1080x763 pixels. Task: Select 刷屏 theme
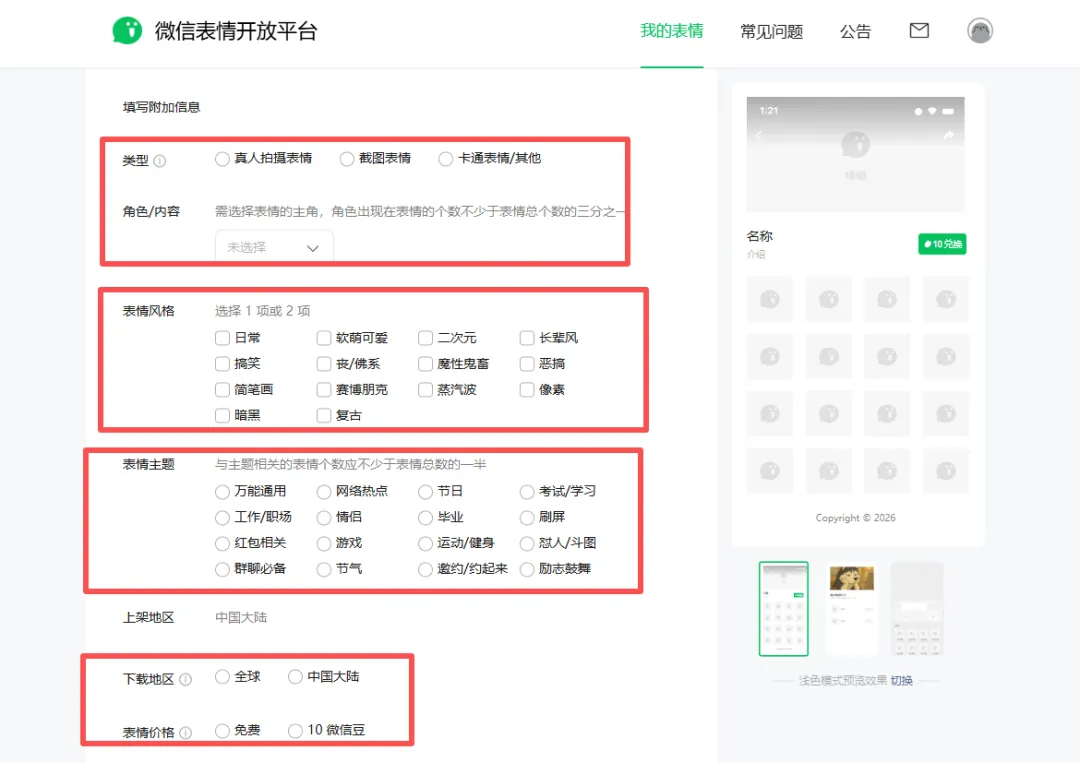click(527, 517)
